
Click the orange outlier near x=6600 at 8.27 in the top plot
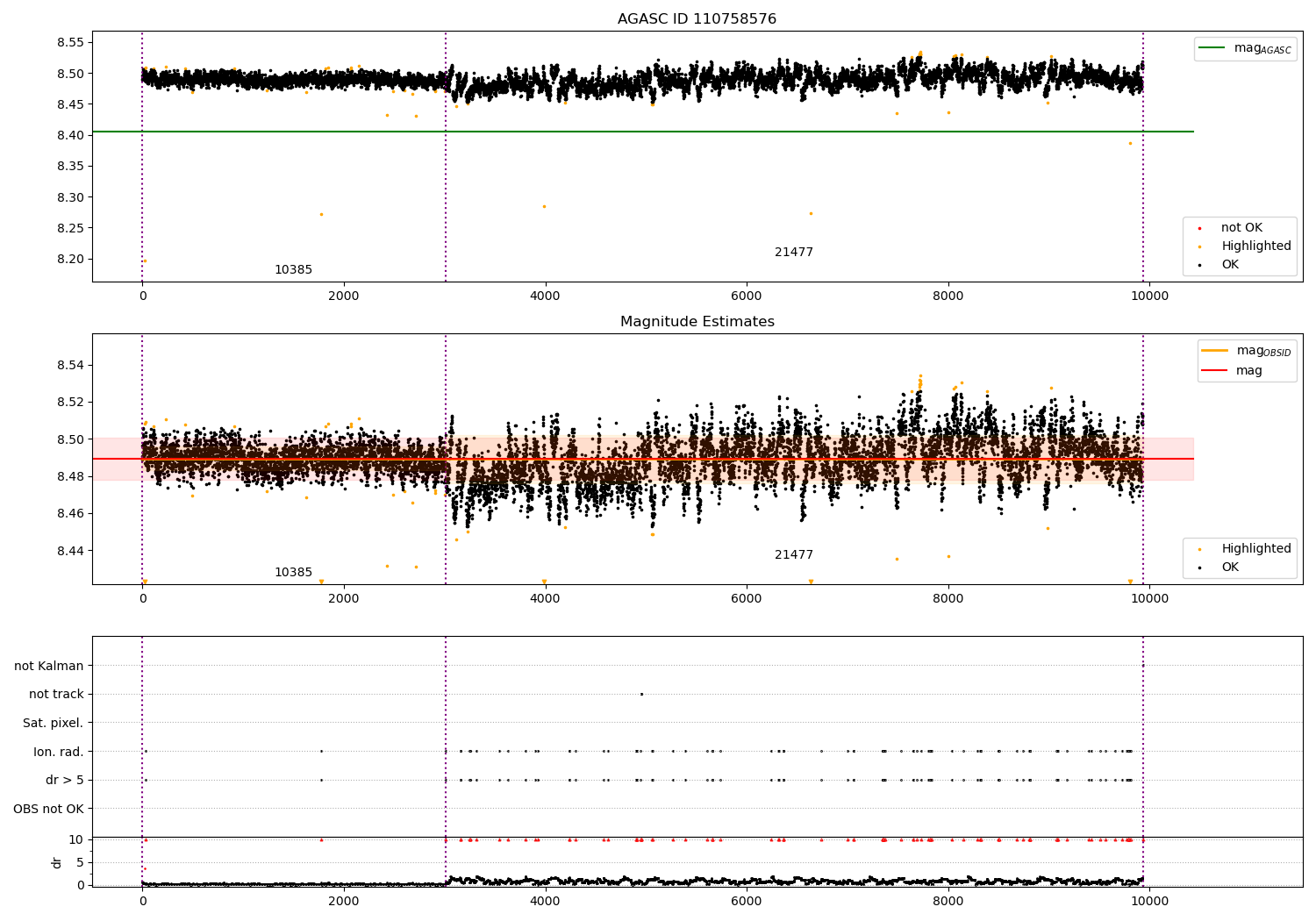(x=811, y=213)
